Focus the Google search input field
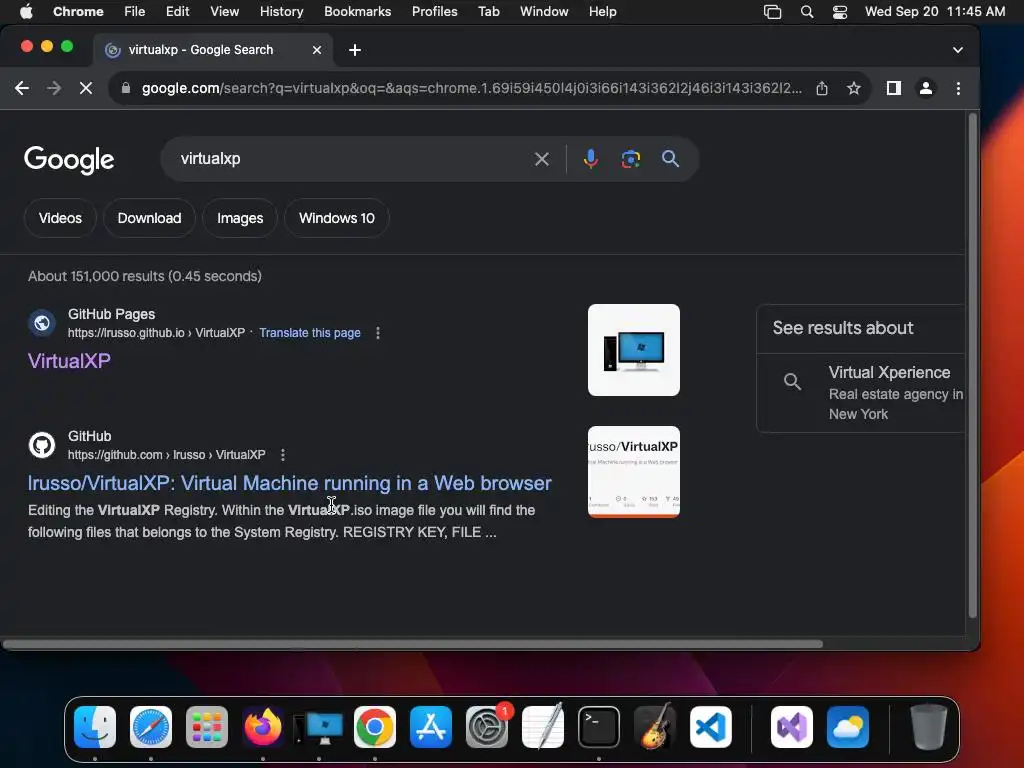 (353, 159)
